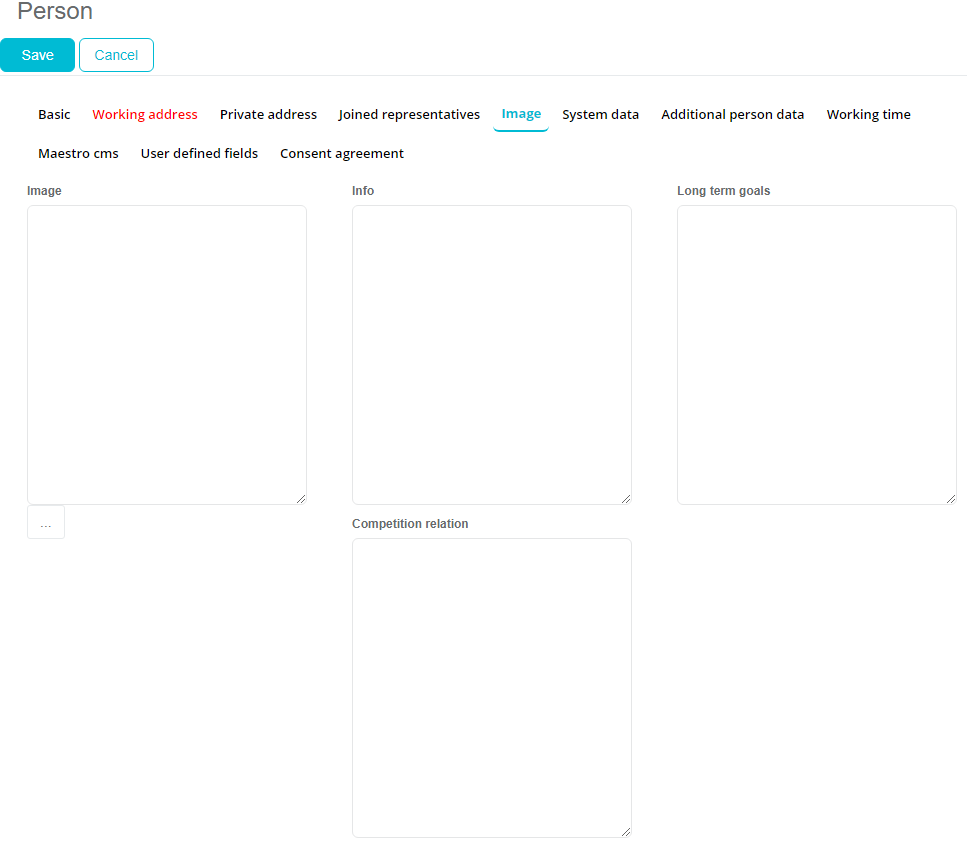The width and height of the screenshot is (967, 843).
Task: Click the Long term goals resize handle
Action: (951, 499)
